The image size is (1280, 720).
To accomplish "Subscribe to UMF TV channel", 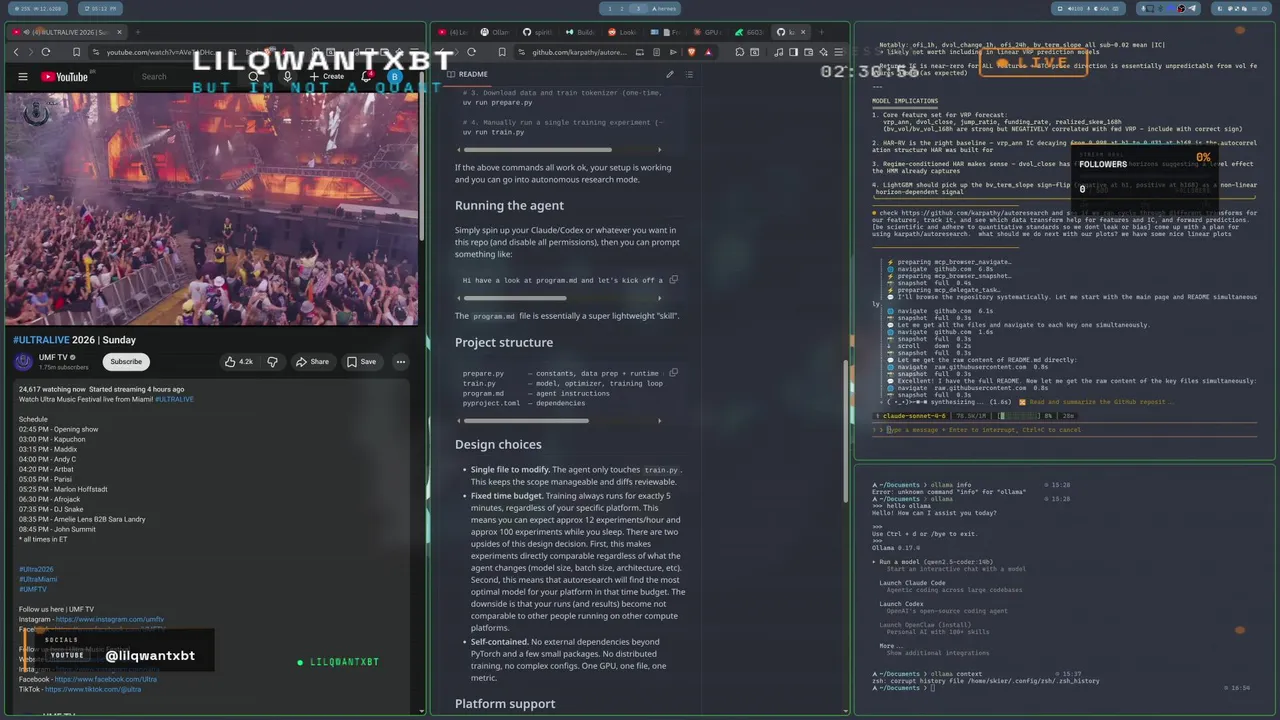I will [x=126, y=362].
